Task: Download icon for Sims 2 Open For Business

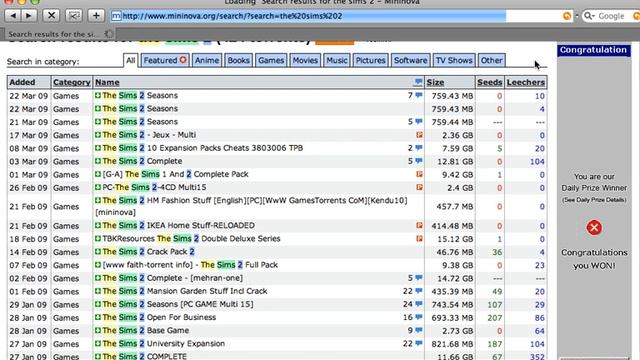Action: (x=98, y=317)
